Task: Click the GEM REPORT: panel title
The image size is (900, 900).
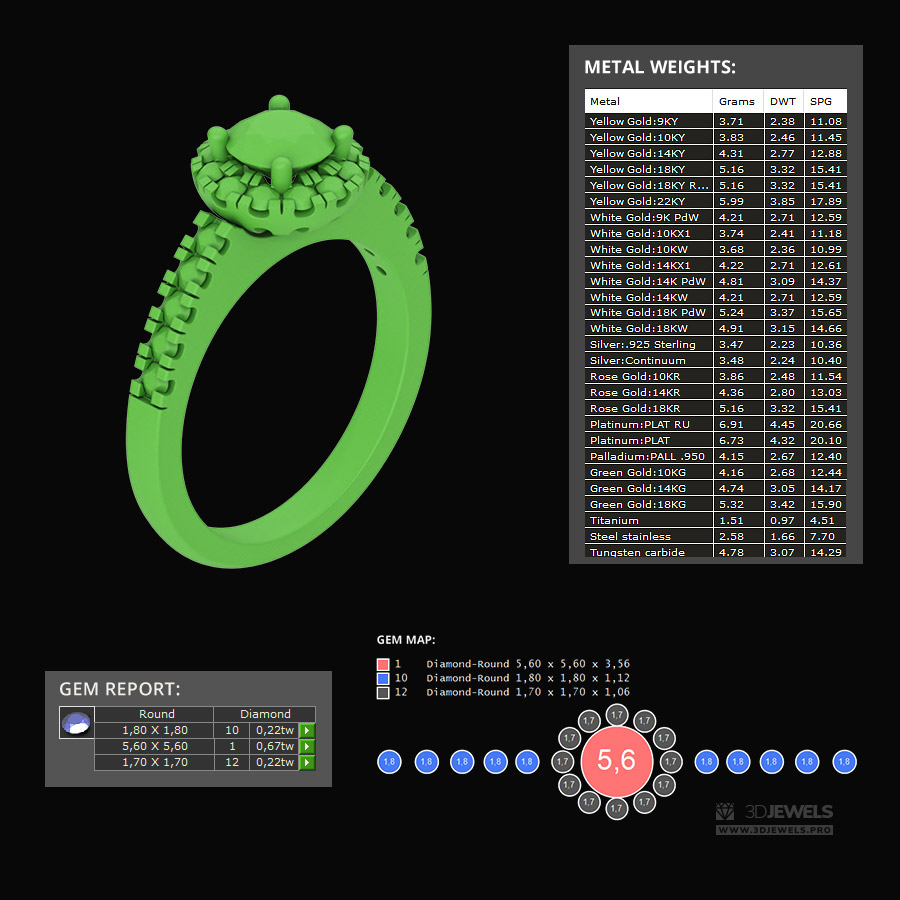Action: pyautogui.click(x=120, y=689)
